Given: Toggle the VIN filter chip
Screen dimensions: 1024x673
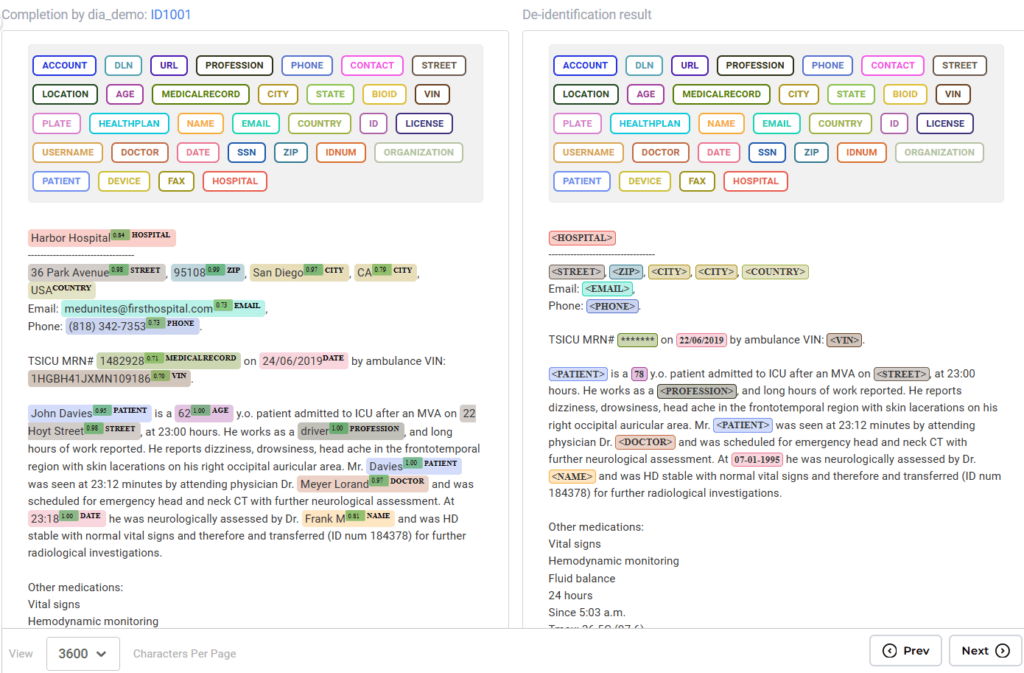Looking at the screenshot, I should pos(433,94).
